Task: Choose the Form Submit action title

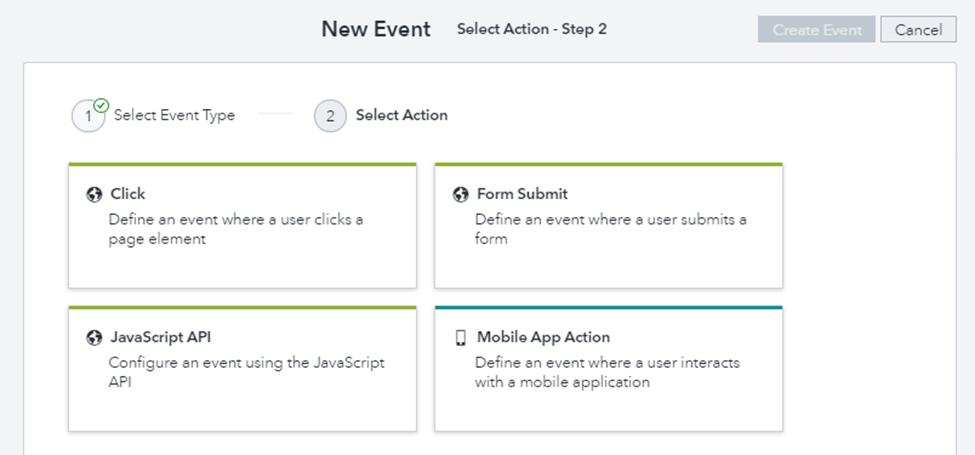Action: tap(522, 194)
